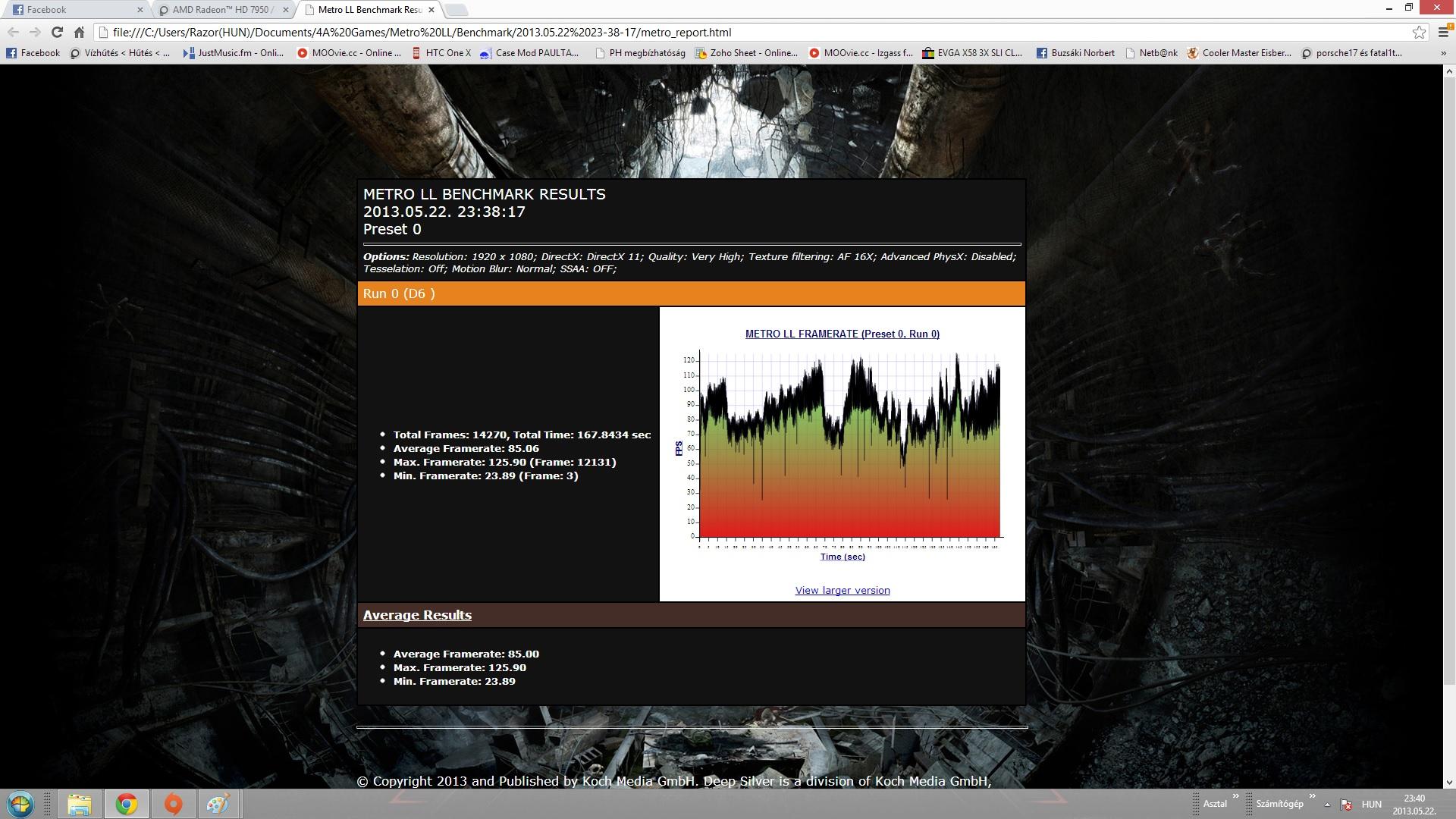Image resolution: width=1456 pixels, height=819 pixels.
Task: Click the Action Center flag tray icon
Action: click(x=1346, y=805)
